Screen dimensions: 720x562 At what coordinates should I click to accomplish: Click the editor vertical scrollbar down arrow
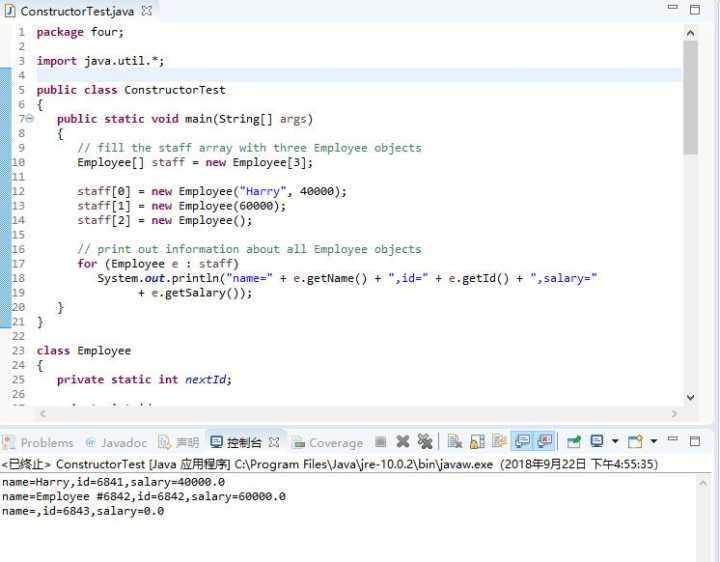[x=690, y=397]
